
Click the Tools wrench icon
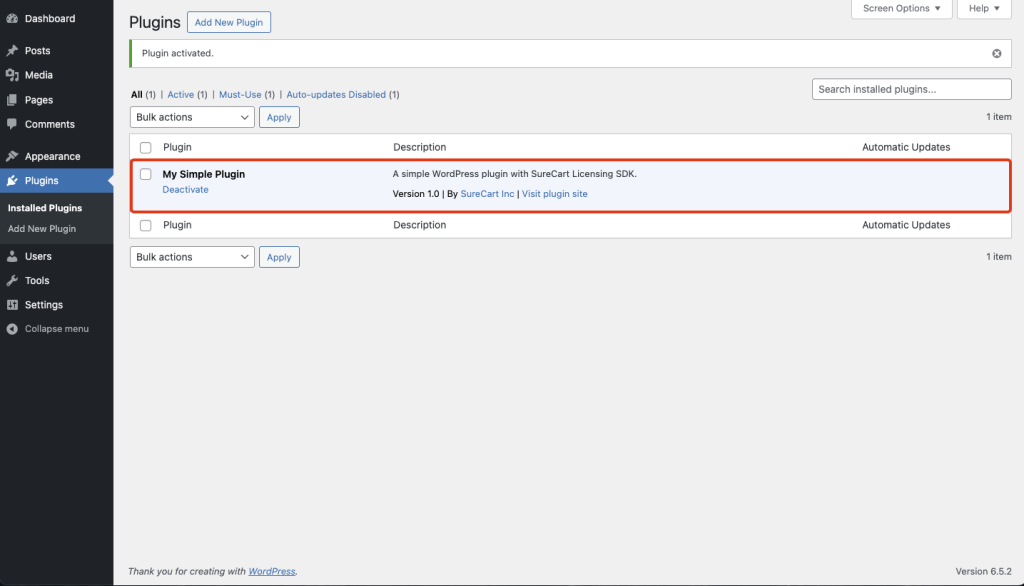click(12, 281)
